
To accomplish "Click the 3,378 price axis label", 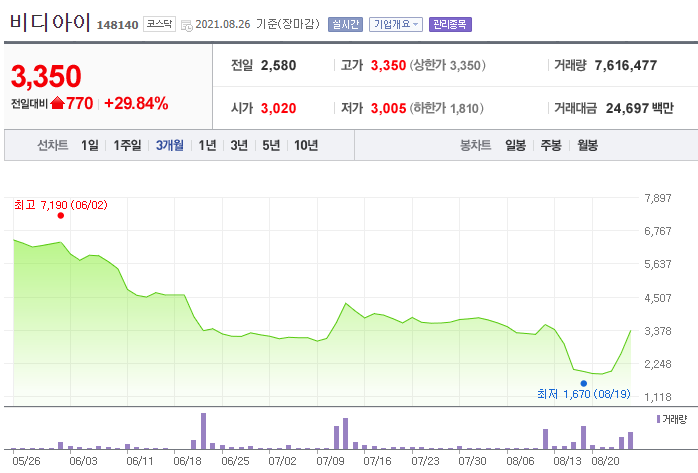I will coord(657,331).
